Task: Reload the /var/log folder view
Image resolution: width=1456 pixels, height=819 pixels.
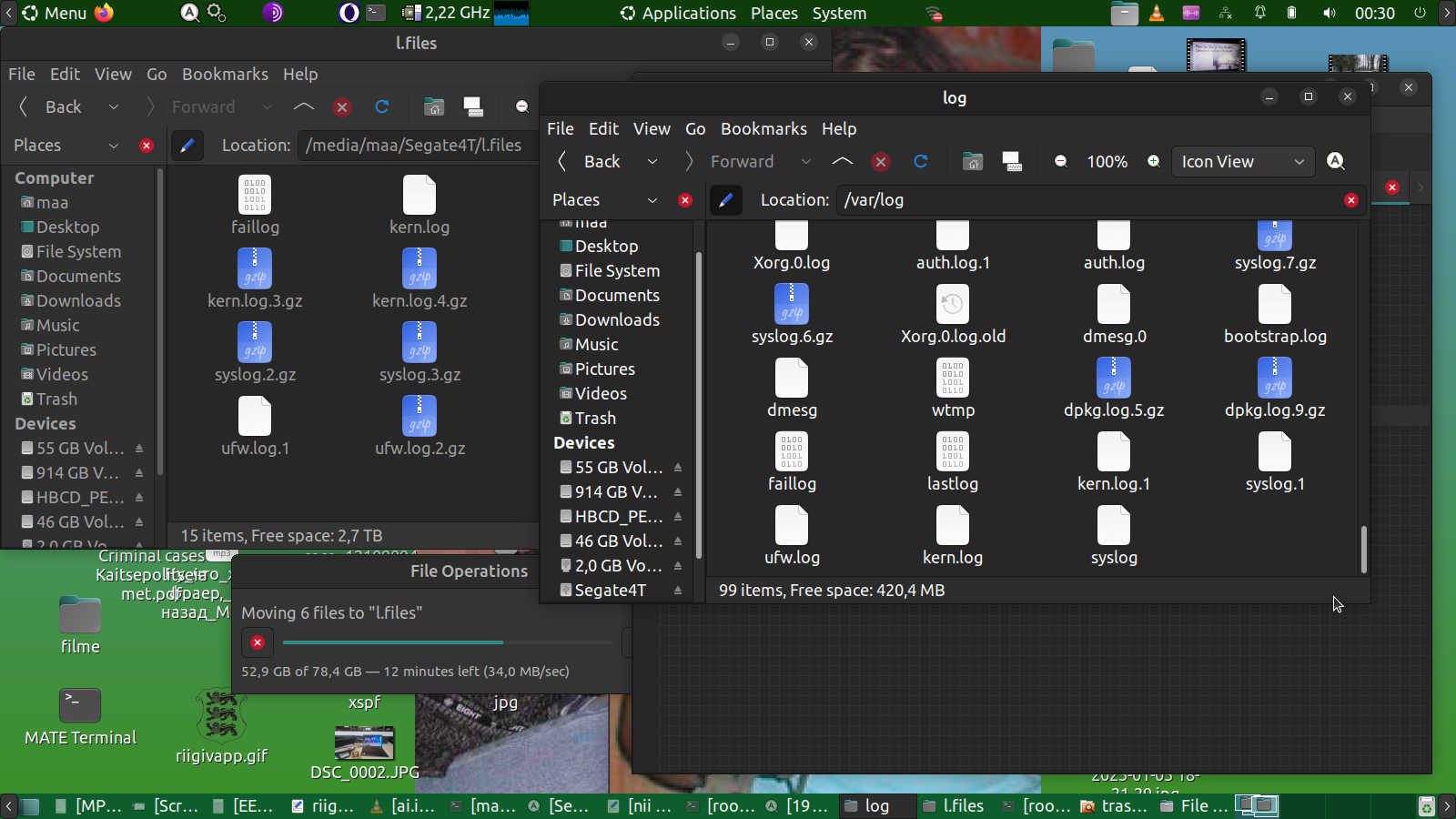Action: 921,161
